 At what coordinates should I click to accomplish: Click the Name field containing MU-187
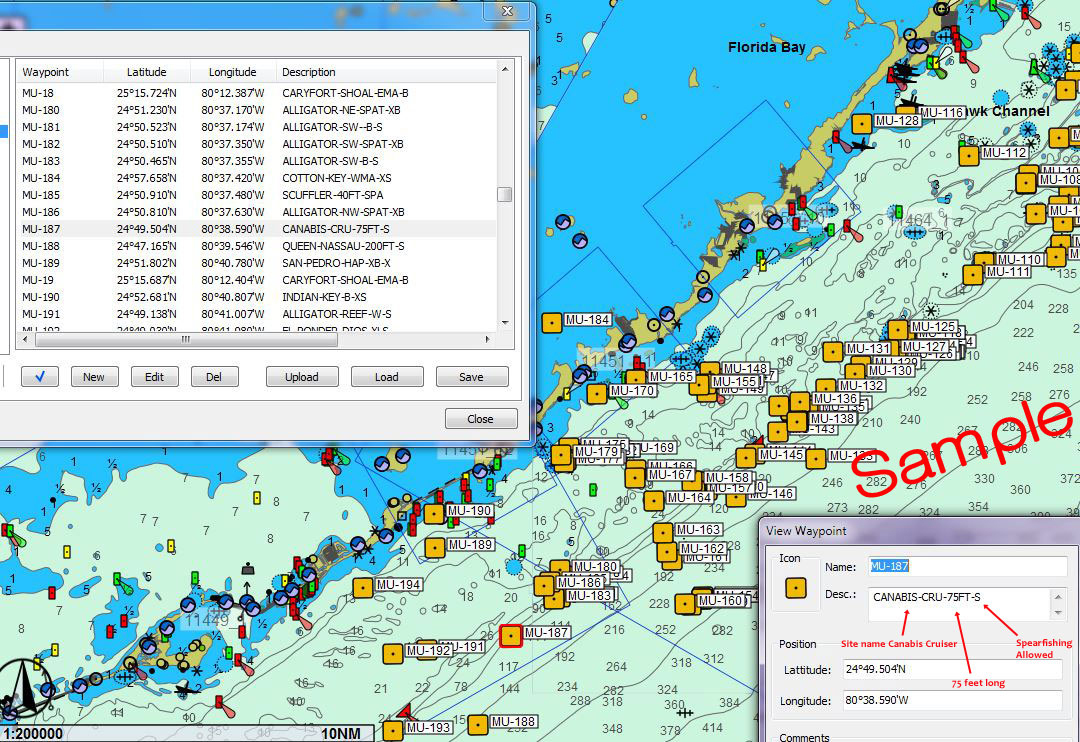[x=966, y=566]
